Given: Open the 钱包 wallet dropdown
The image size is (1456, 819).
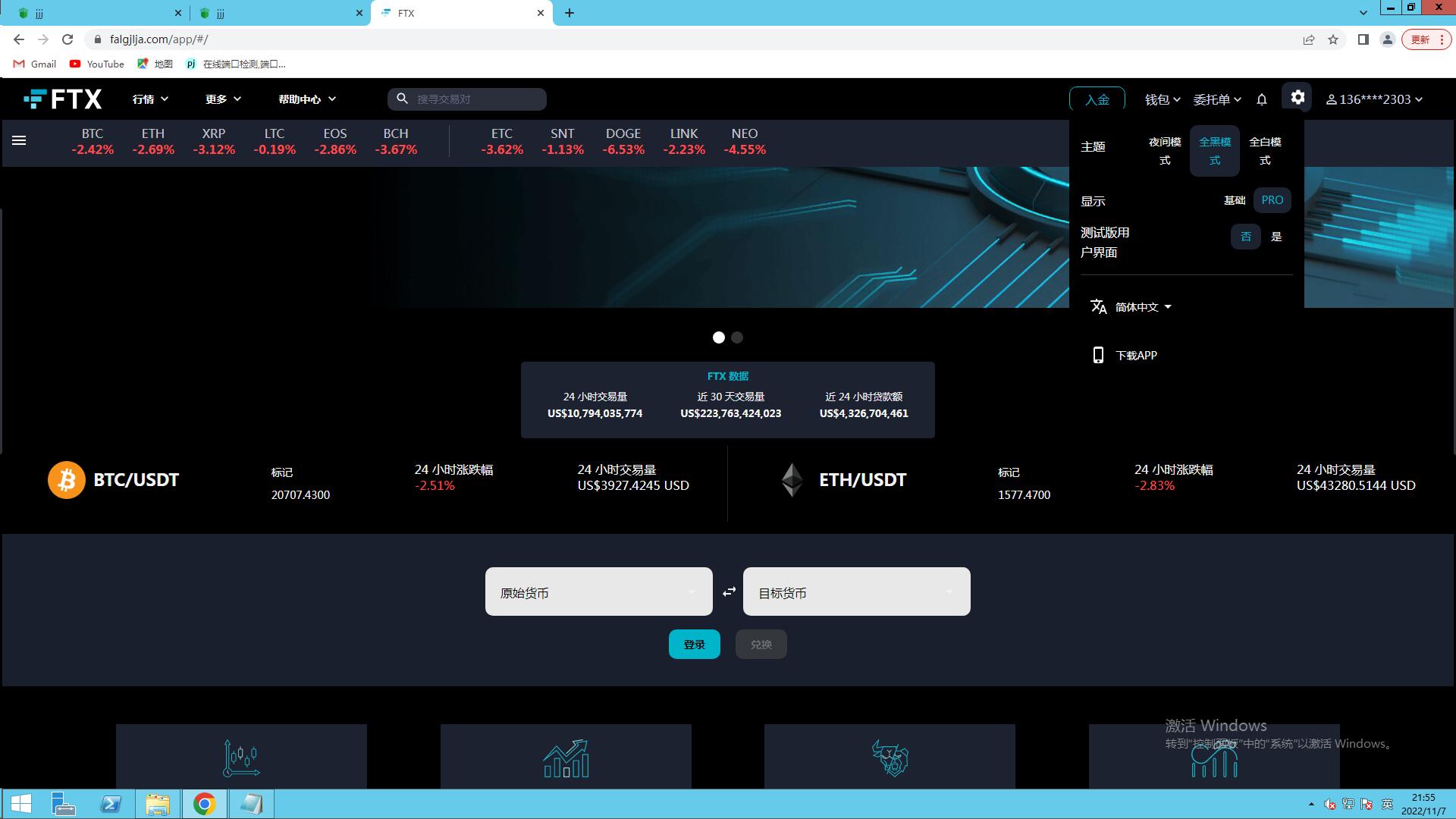Looking at the screenshot, I should click(x=1163, y=99).
